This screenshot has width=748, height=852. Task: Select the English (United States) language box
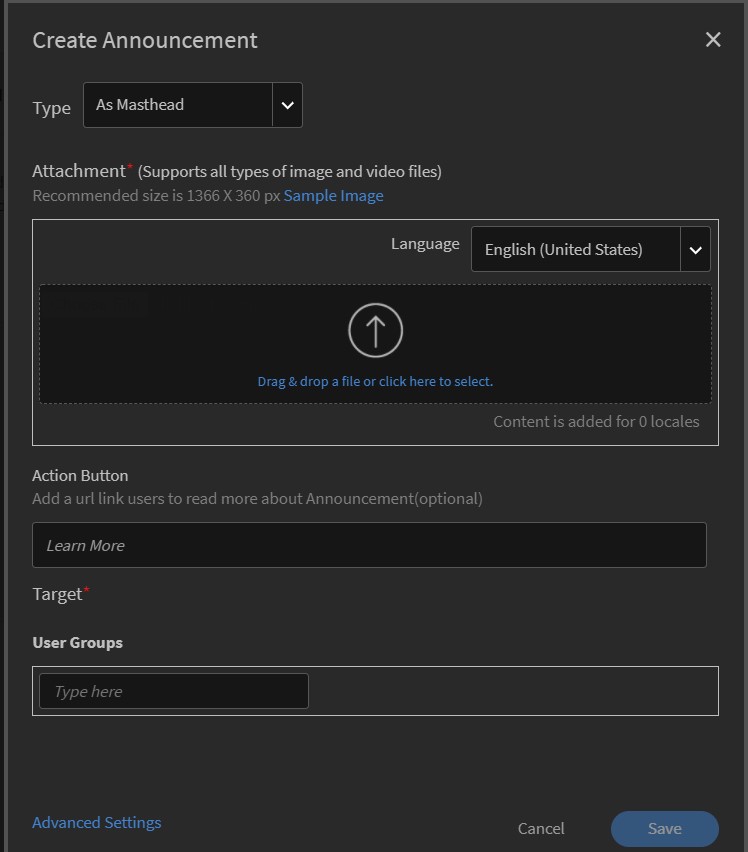point(575,250)
